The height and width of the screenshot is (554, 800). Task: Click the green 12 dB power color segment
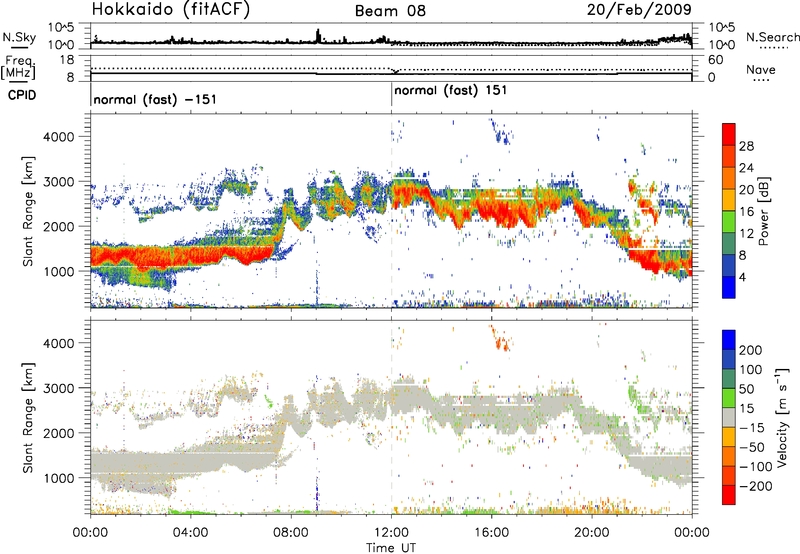coord(729,222)
